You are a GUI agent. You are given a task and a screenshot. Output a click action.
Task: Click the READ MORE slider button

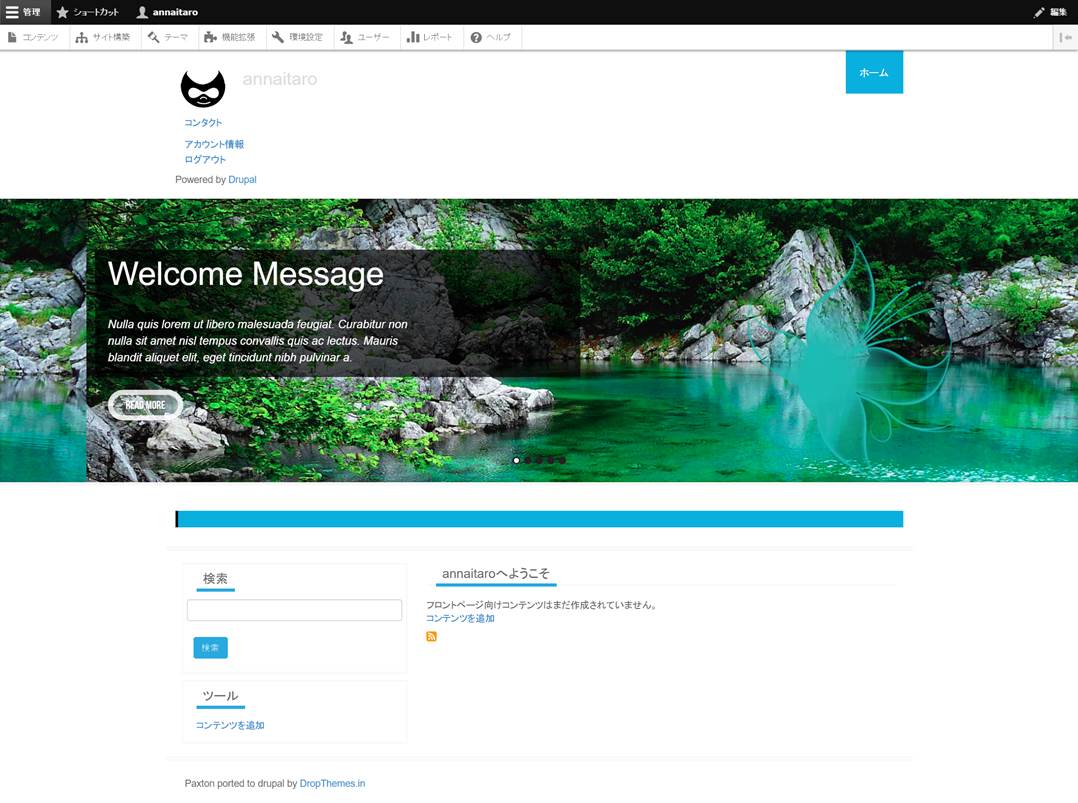click(x=145, y=405)
